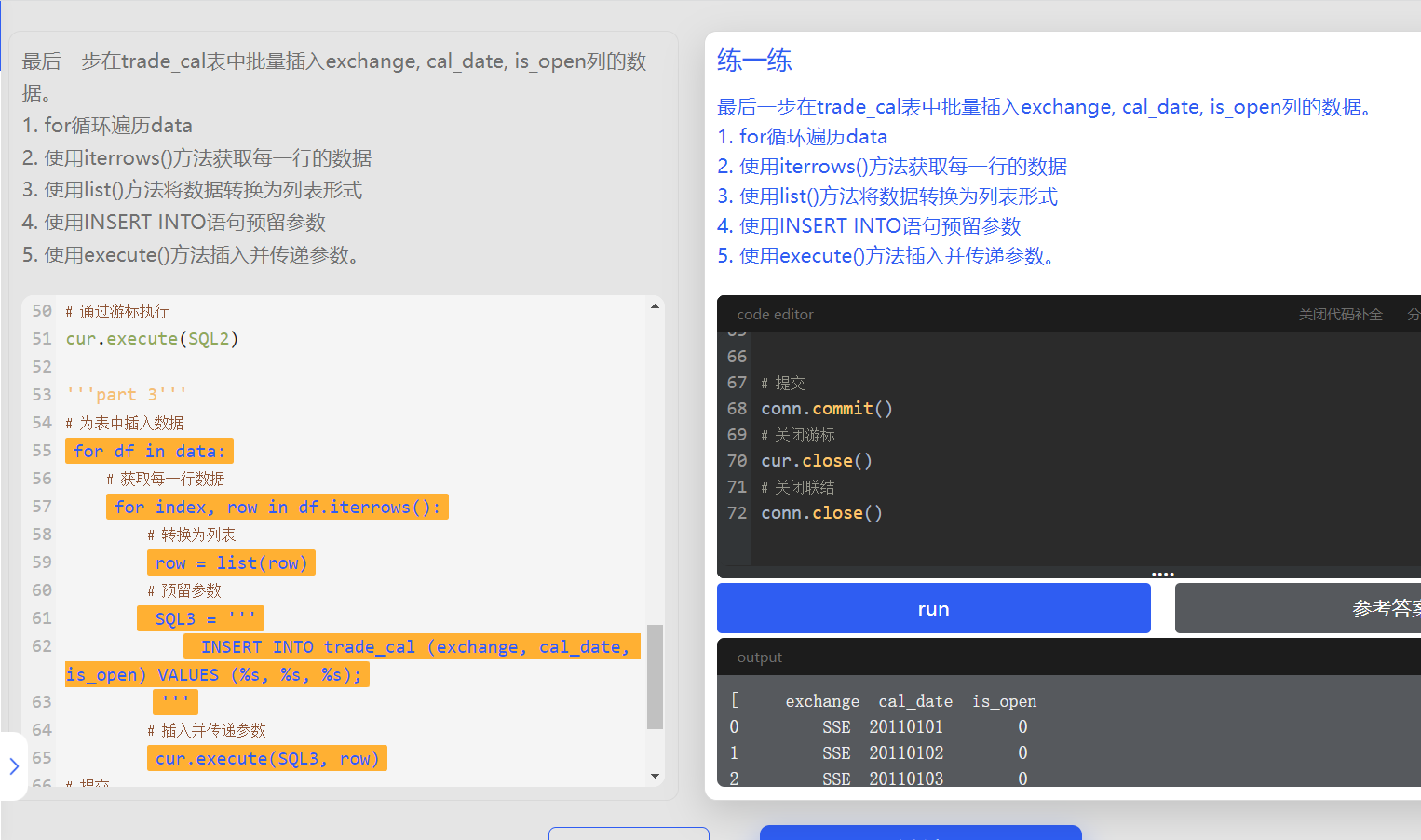
Task: Click blue step '4. 使用INSERT INTO语句' in 练一练
Action: 869,226
